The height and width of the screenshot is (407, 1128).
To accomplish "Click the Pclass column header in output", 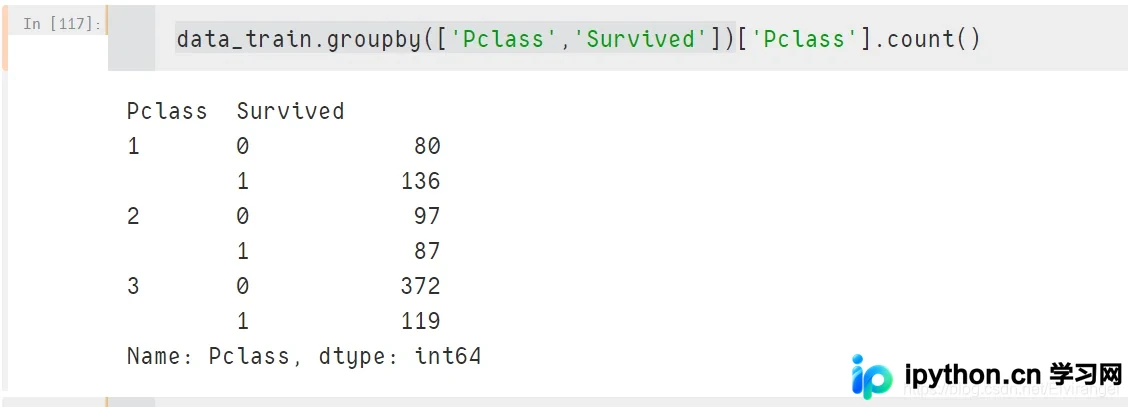I will [167, 111].
